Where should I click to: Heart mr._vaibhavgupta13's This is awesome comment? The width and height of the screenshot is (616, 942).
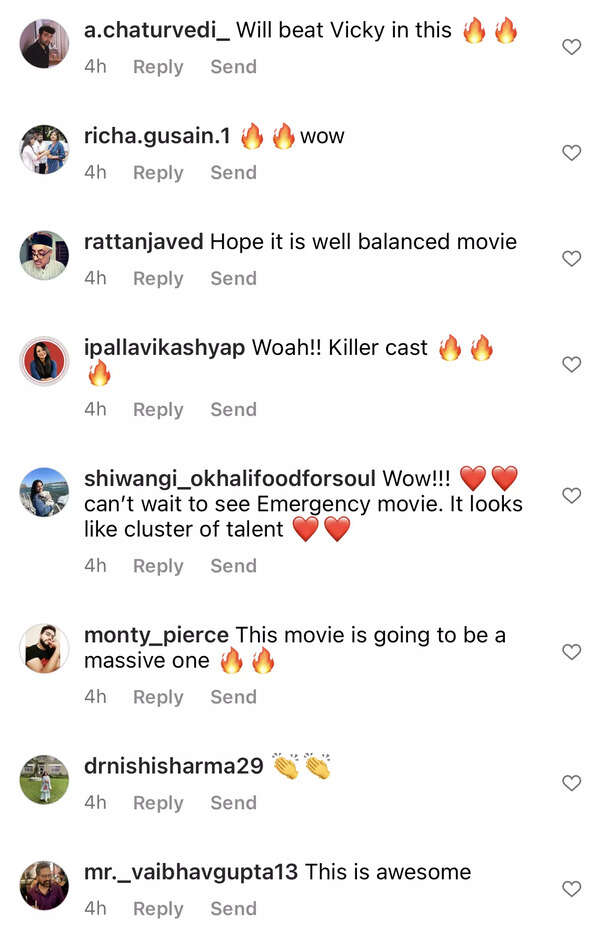[571, 889]
